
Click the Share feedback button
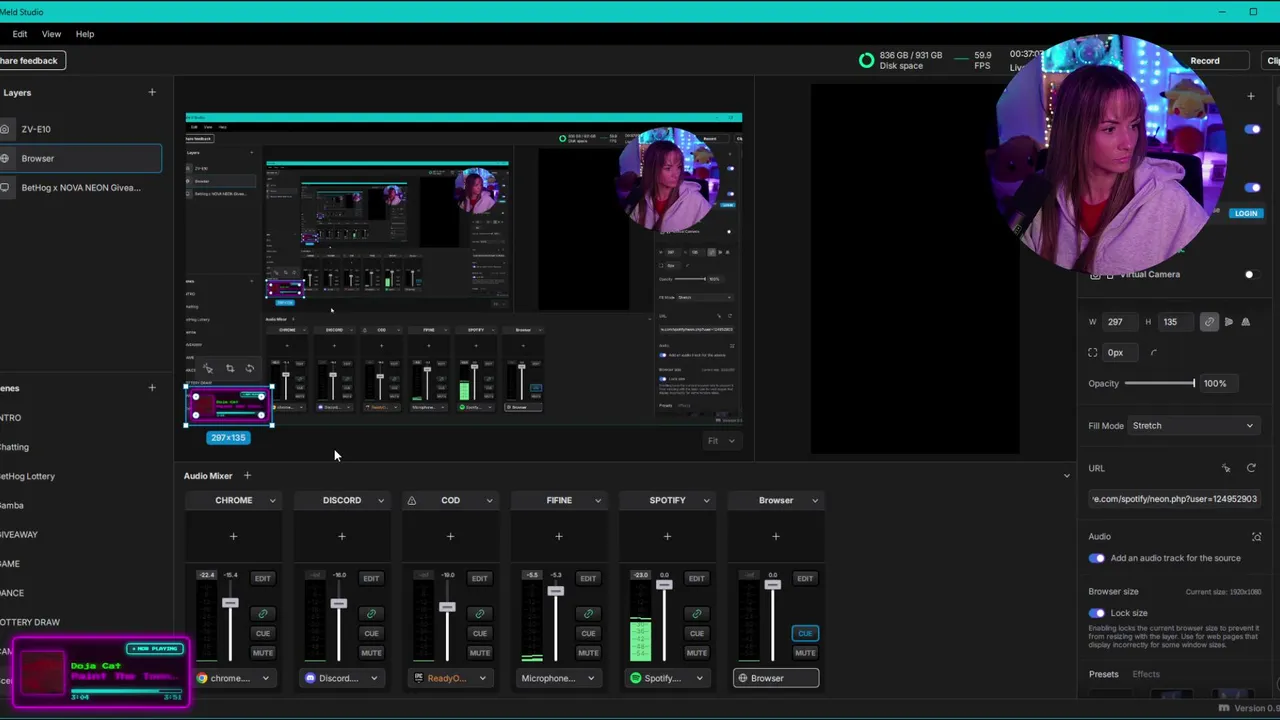pyautogui.click(x=31, y=61)
